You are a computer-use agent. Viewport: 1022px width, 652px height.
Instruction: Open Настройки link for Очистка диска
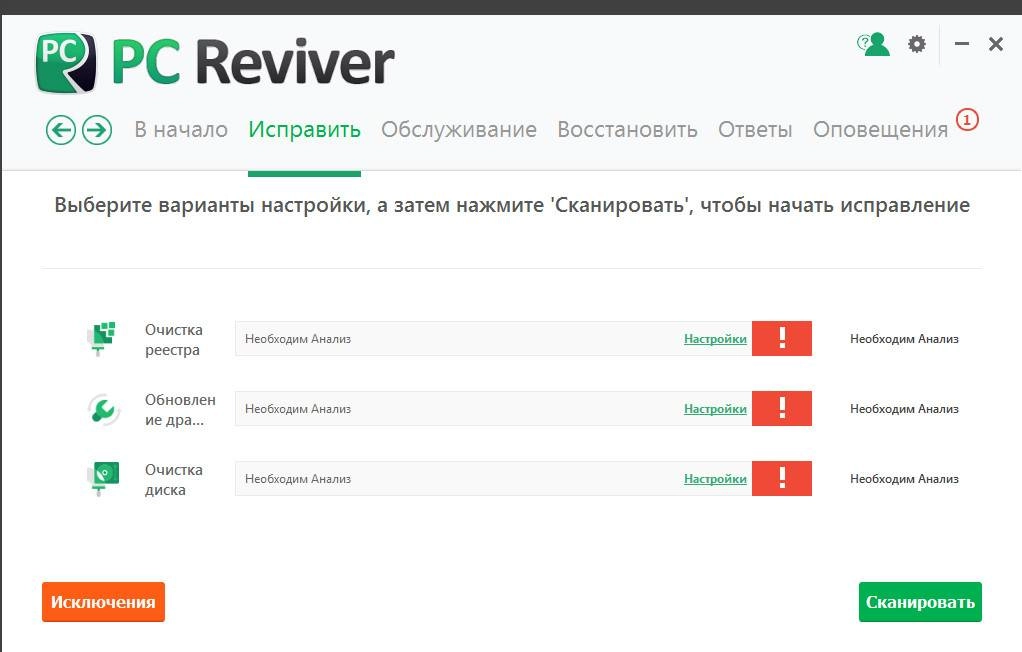pyautogui.click(x=715, y=479)
